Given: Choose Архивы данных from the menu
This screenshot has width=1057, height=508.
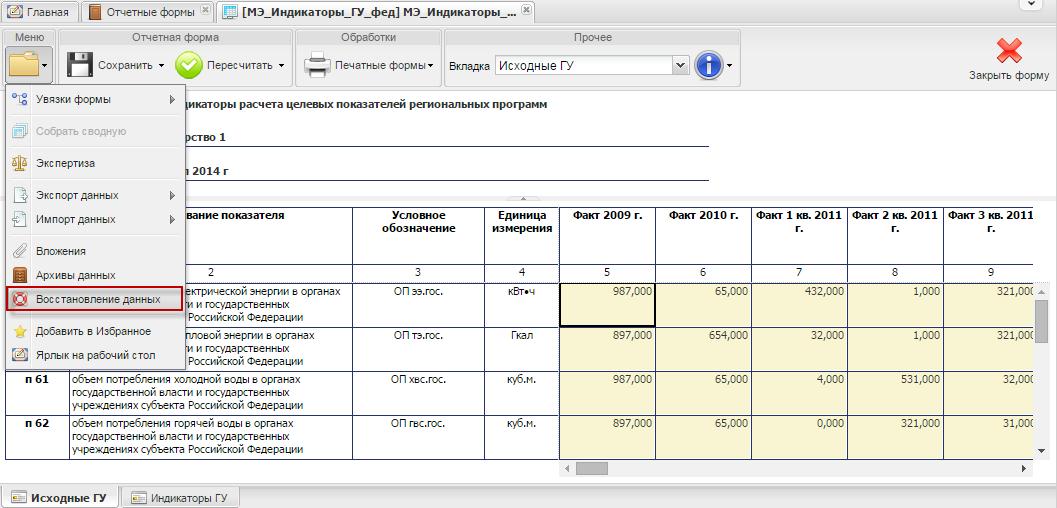Looking at the screenshot, I should pyautogui.click(x=95, y=276).
